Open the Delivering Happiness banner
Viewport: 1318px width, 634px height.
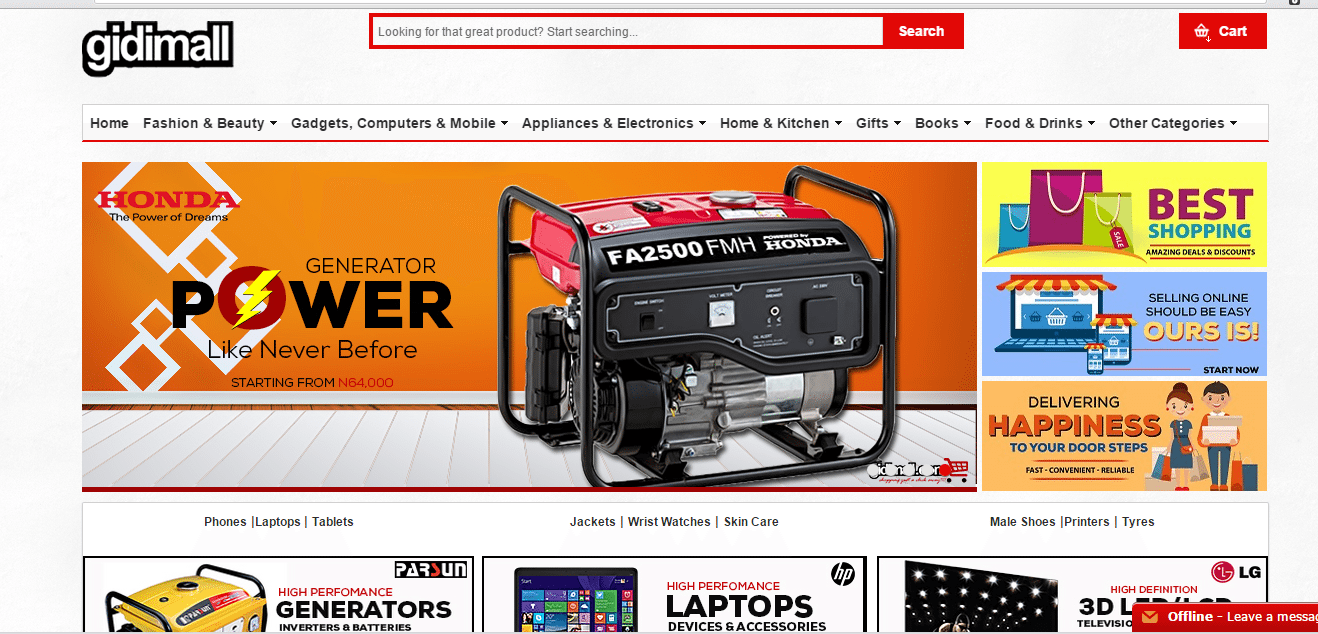pos(1124,436)
